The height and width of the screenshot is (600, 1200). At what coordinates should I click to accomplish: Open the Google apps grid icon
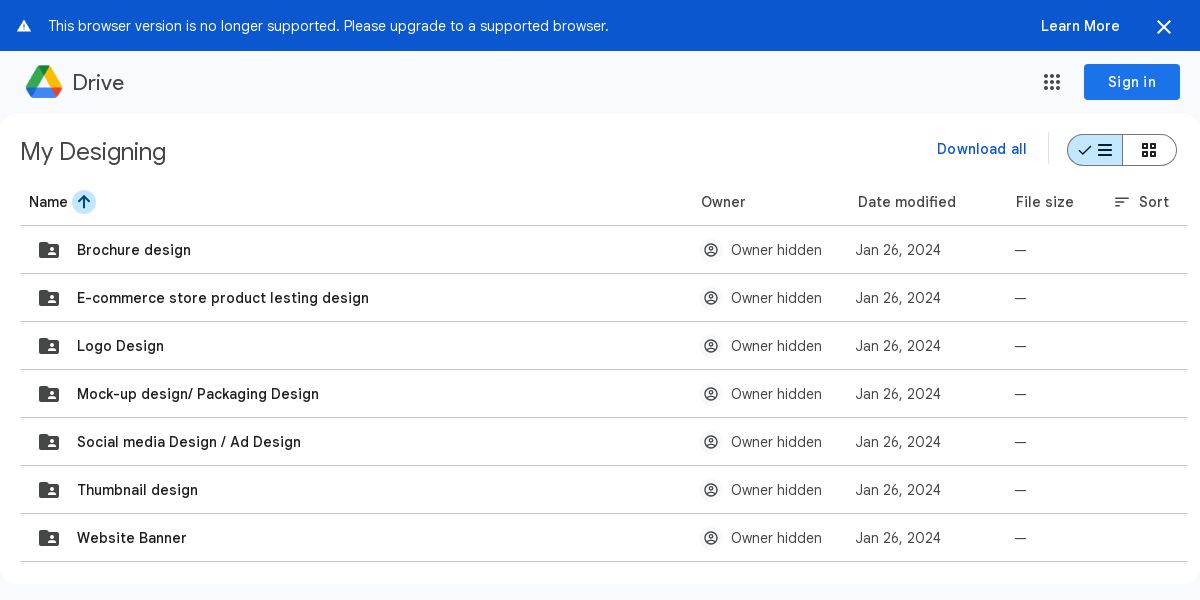1052,82
